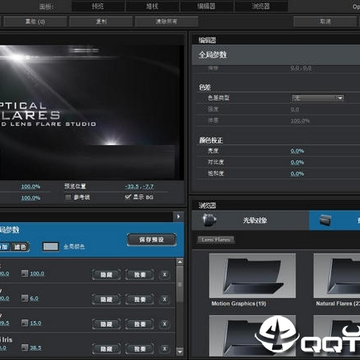Click the small square icon beside 28.5

click(25, 347)
